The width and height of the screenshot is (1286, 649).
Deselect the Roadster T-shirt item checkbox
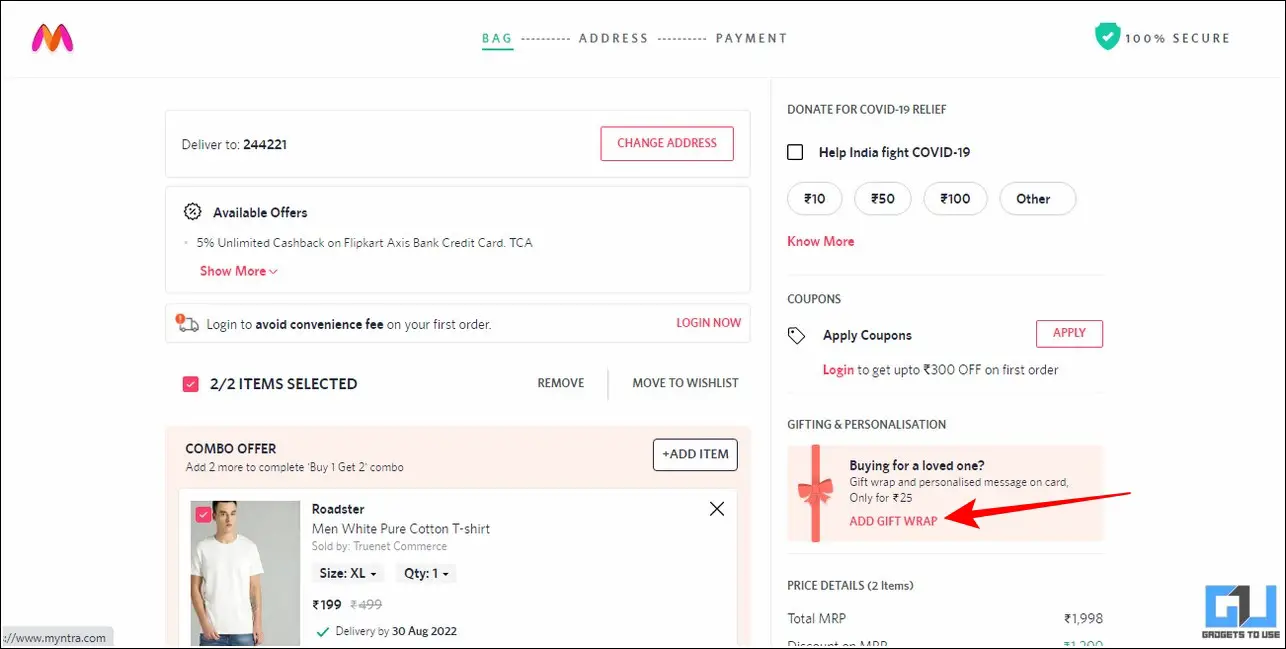pyautogui.click(x=203, y=514)
